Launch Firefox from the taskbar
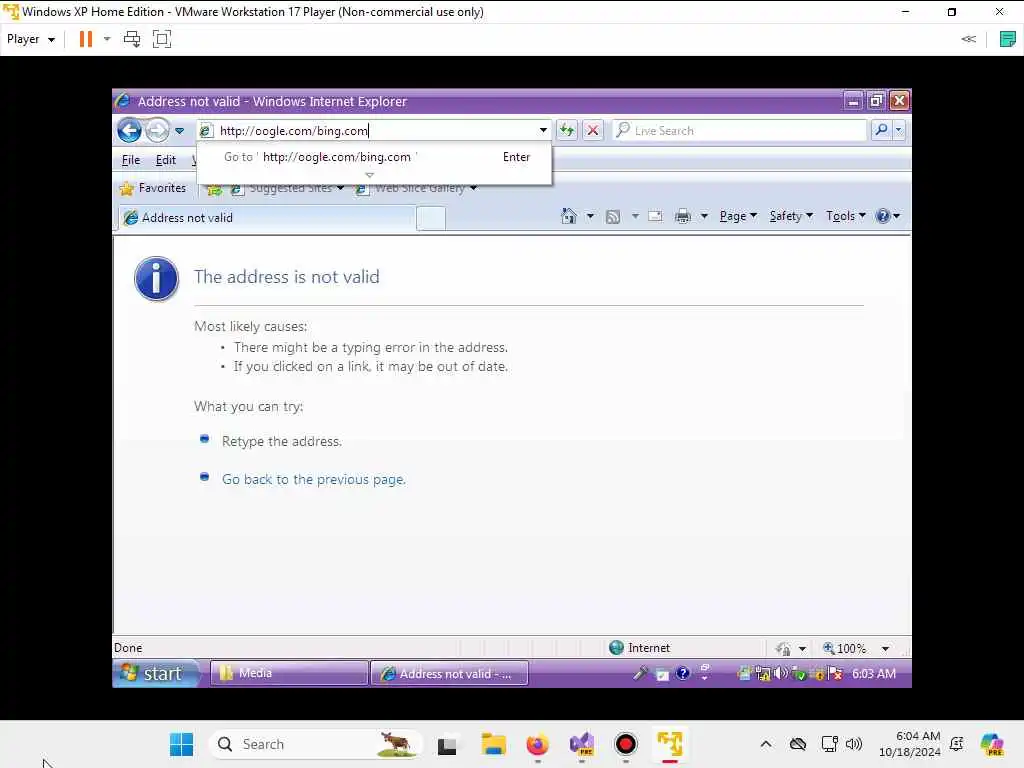 point(537,744)
